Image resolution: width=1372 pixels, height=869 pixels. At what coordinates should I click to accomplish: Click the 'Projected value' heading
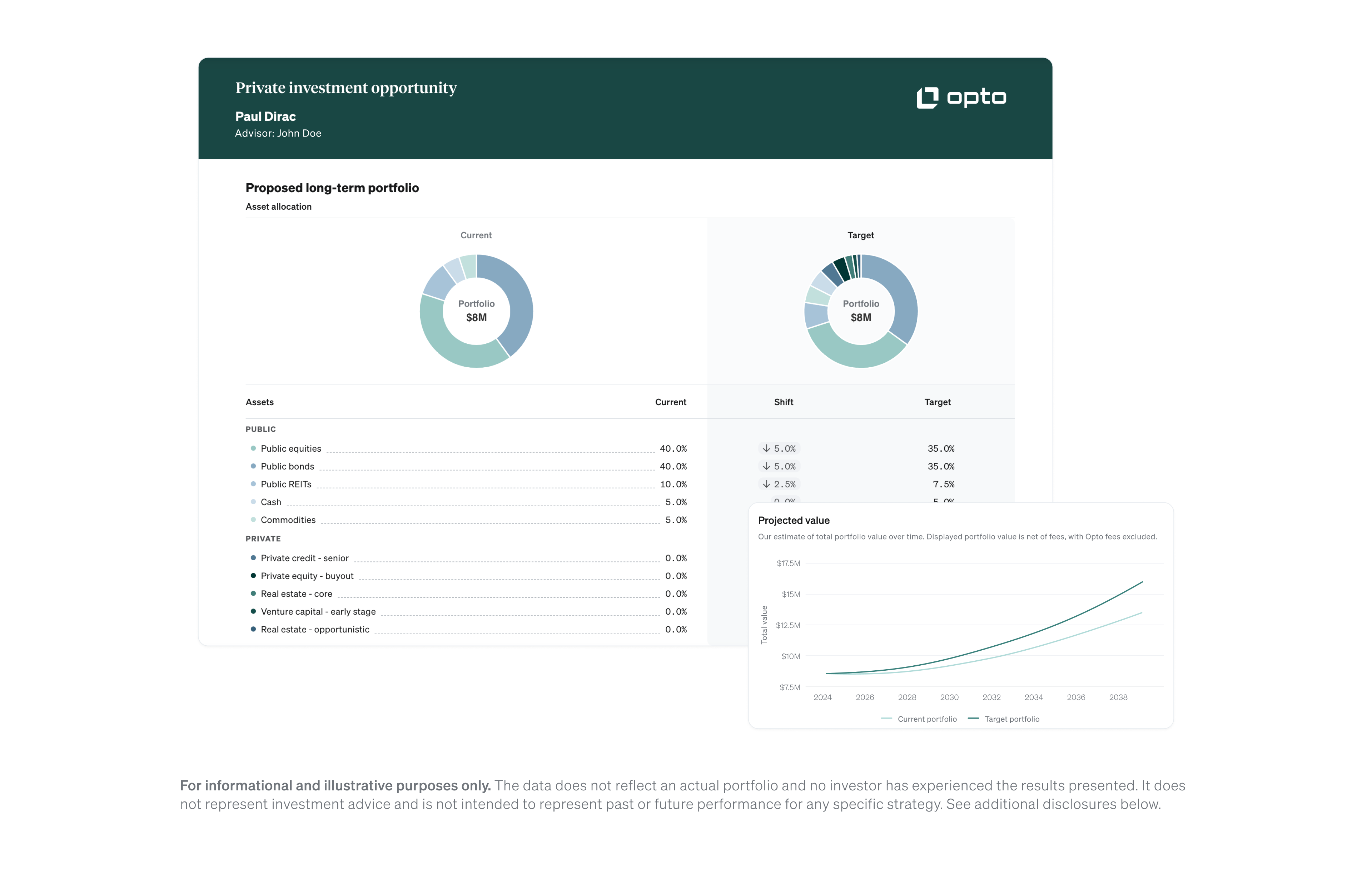pyautogui.click(x=794, y=520)
